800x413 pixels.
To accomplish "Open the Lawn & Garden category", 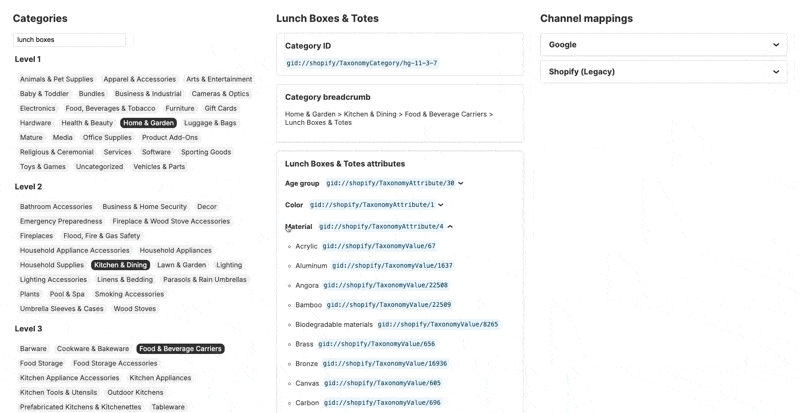I will pyautogui.click(x=181, y=265).
